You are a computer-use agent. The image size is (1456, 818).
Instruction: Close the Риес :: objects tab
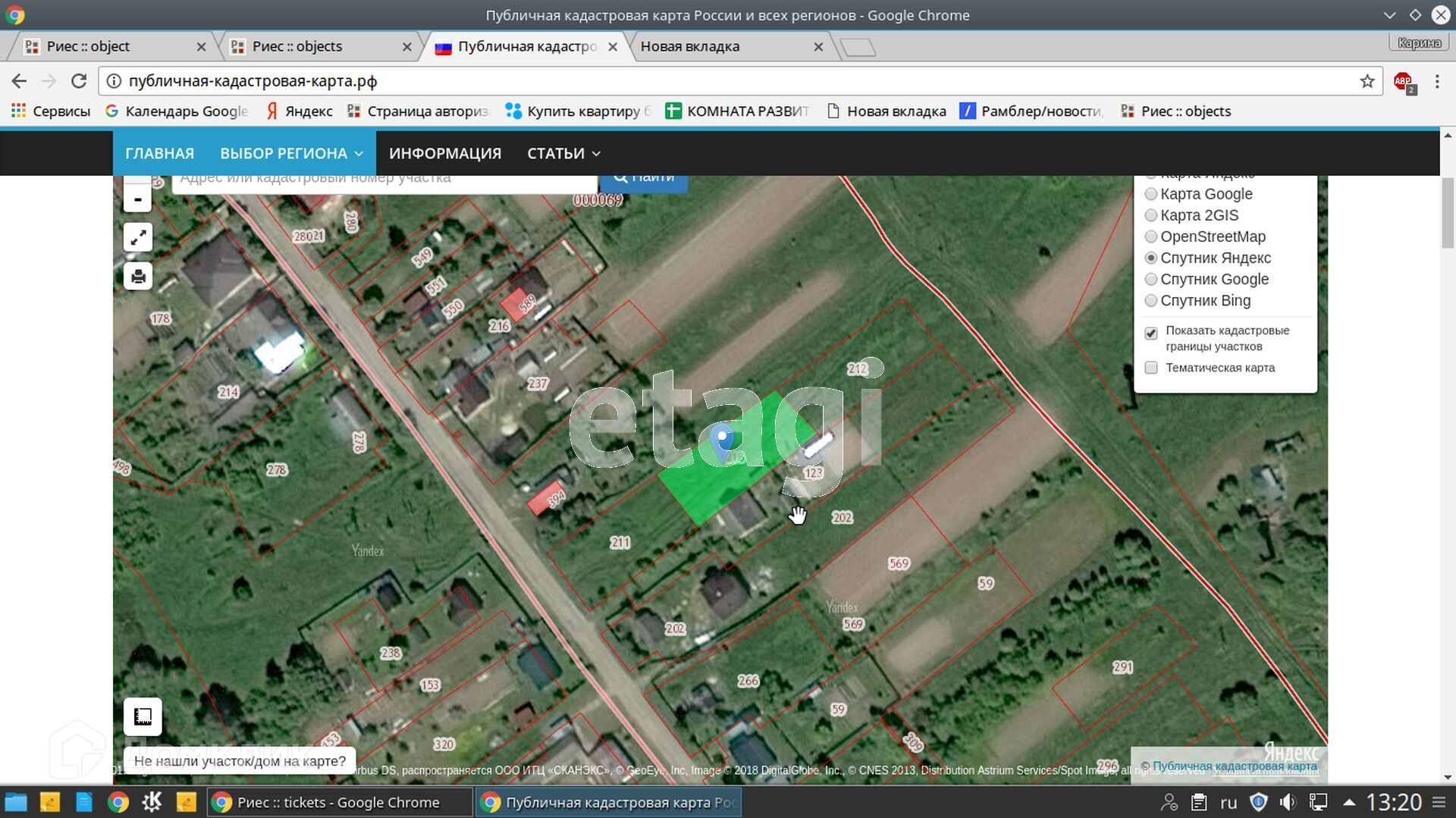coord(406,47)
